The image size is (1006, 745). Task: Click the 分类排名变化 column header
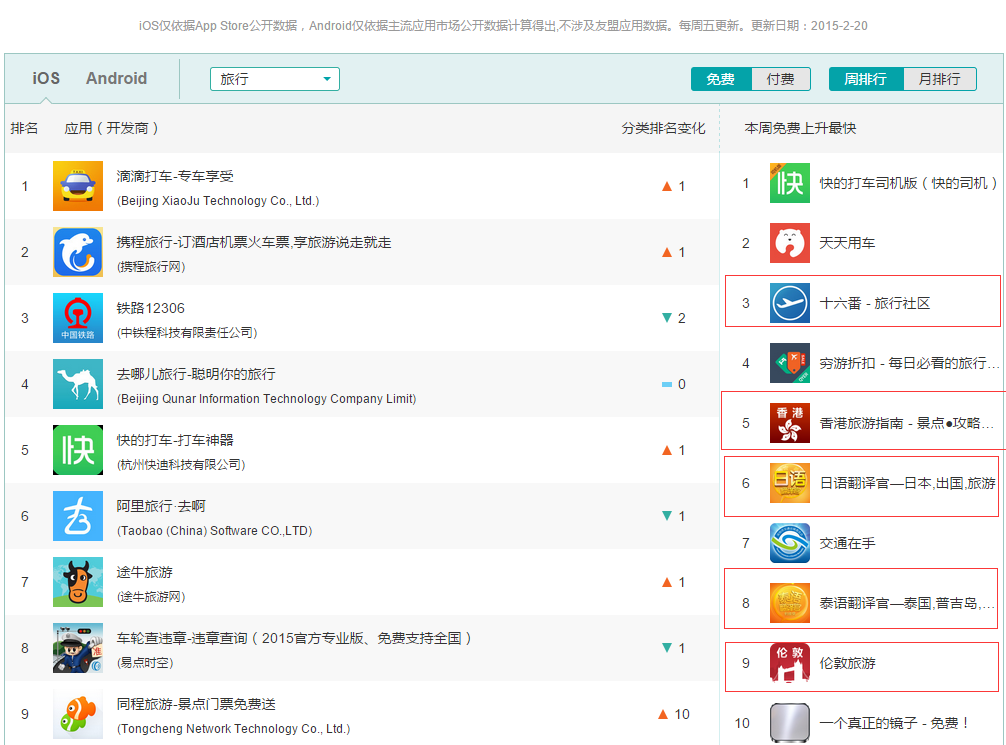(663, 128)
